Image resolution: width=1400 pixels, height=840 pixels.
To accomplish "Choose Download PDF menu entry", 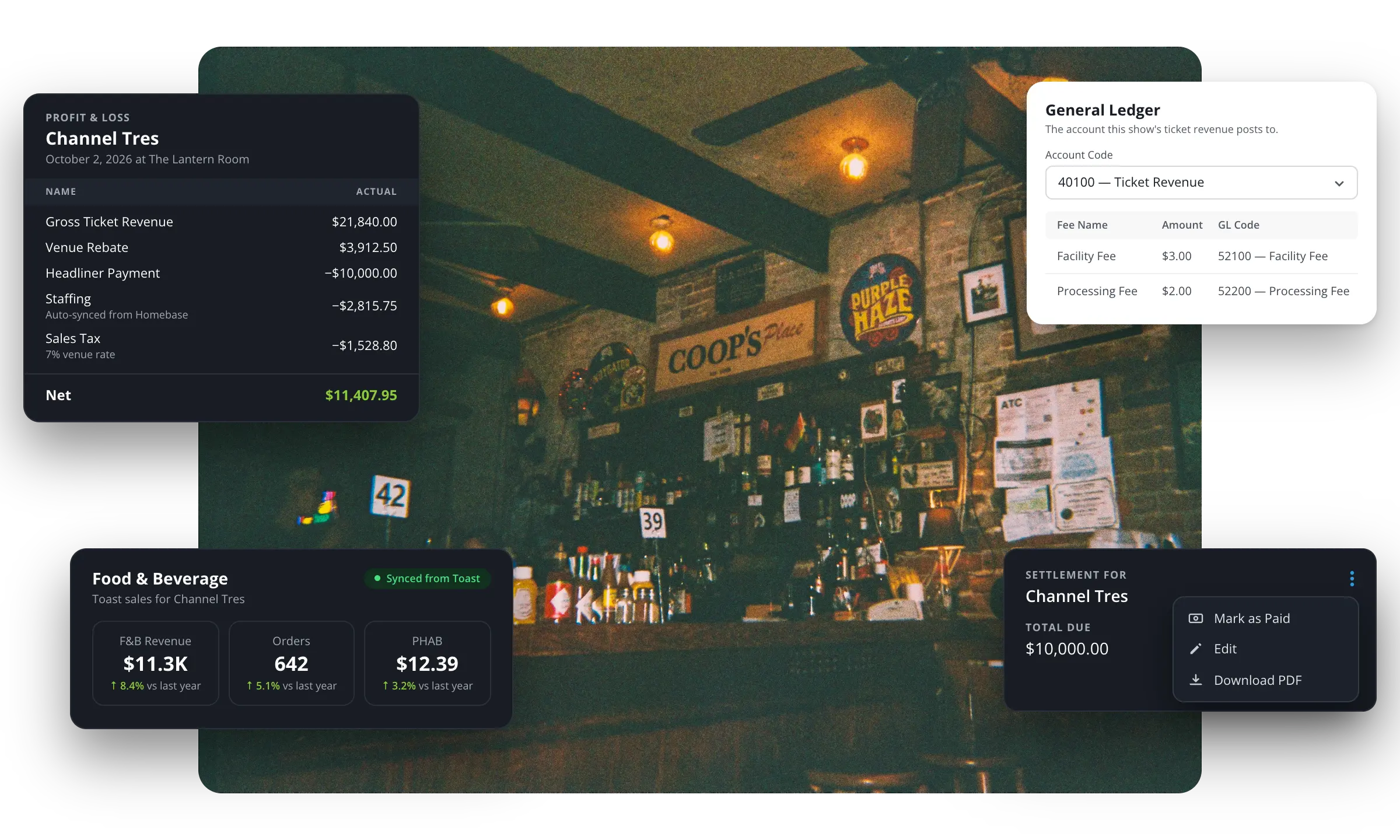I will pos(1265,680).
